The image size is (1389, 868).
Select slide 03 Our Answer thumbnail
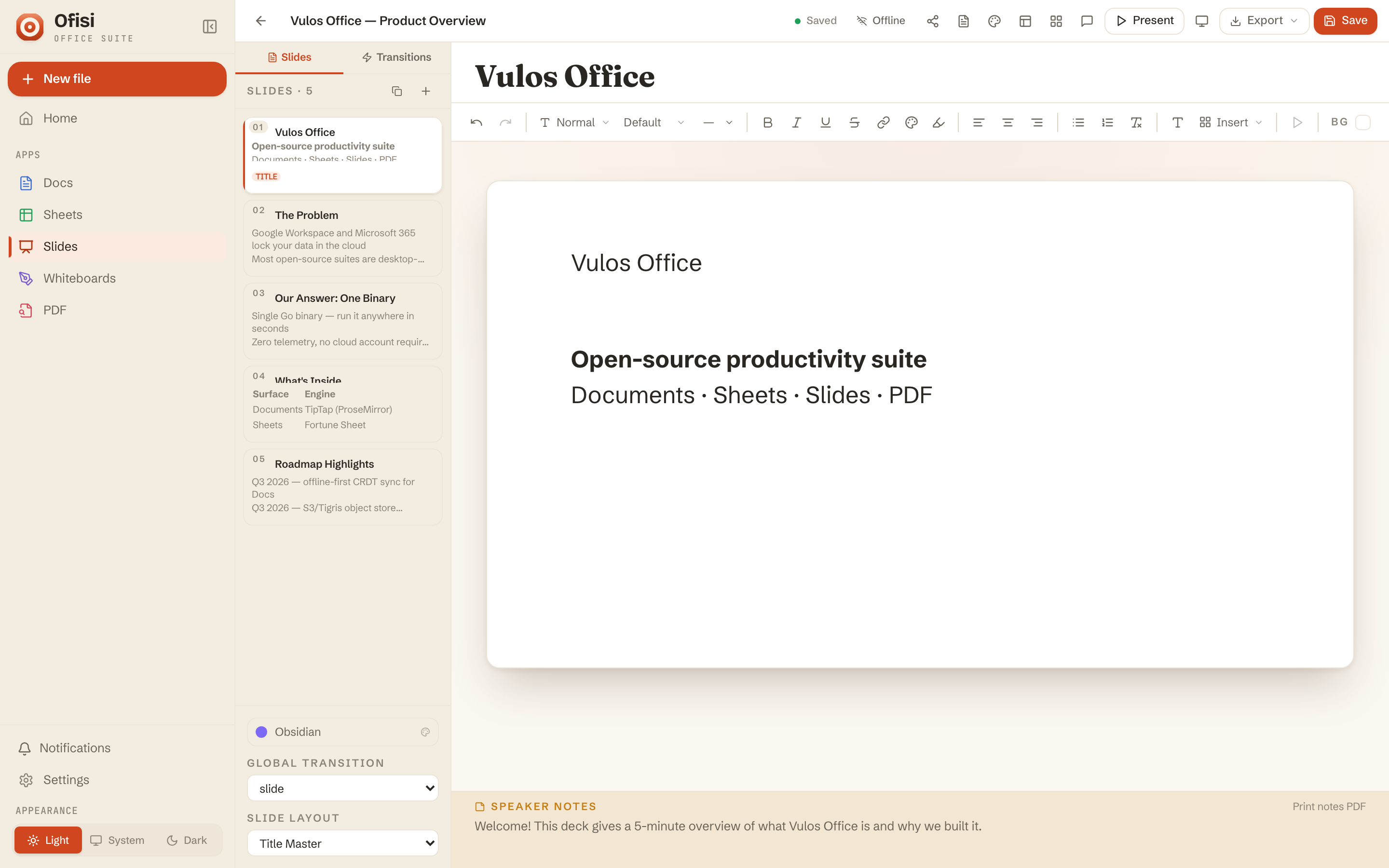click(342, 321)
